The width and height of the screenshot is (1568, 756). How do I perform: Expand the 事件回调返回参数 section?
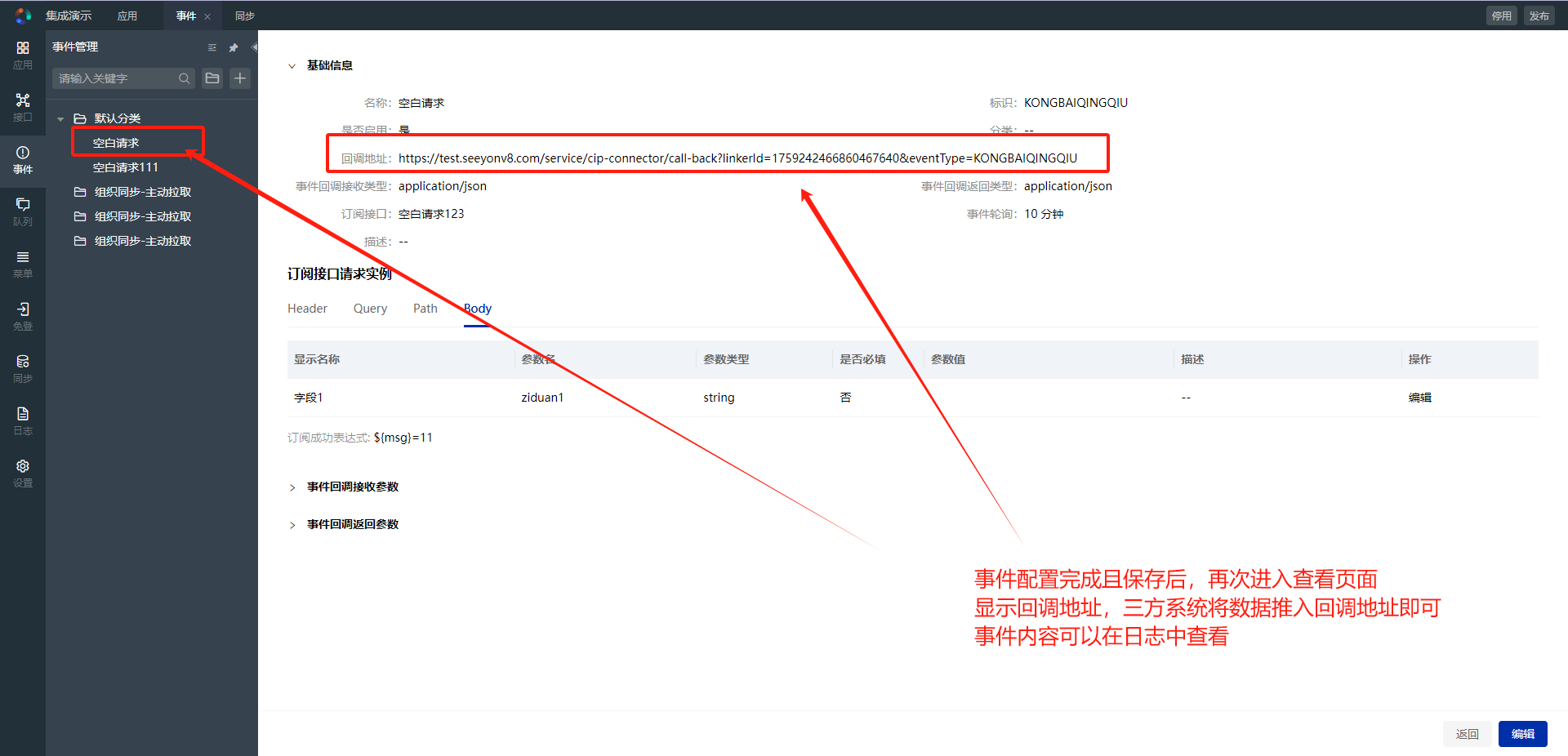(292, 525)
